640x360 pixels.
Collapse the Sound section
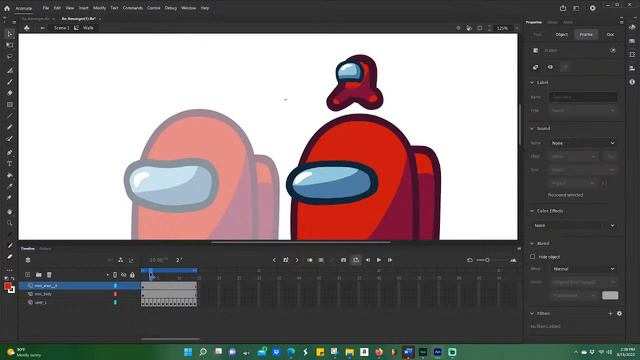coord(532,129)
